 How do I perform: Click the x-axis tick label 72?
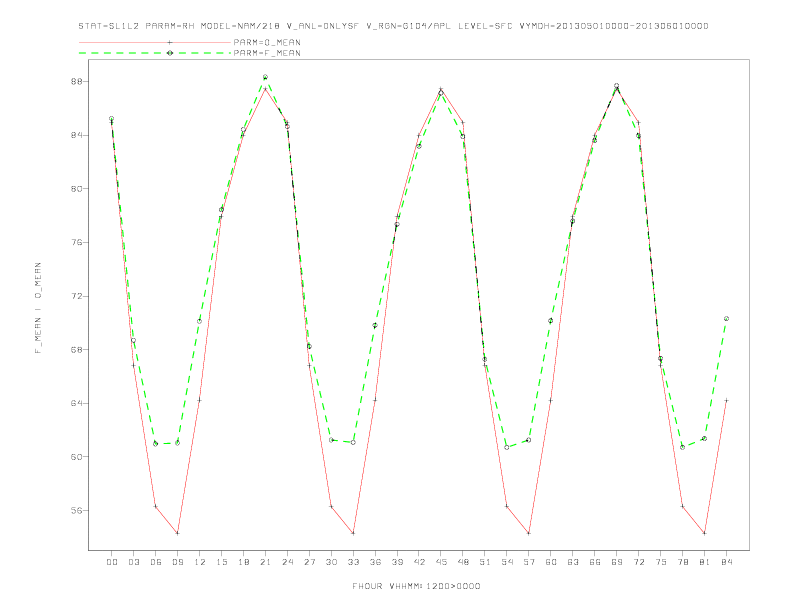click(x=639, y=562)
